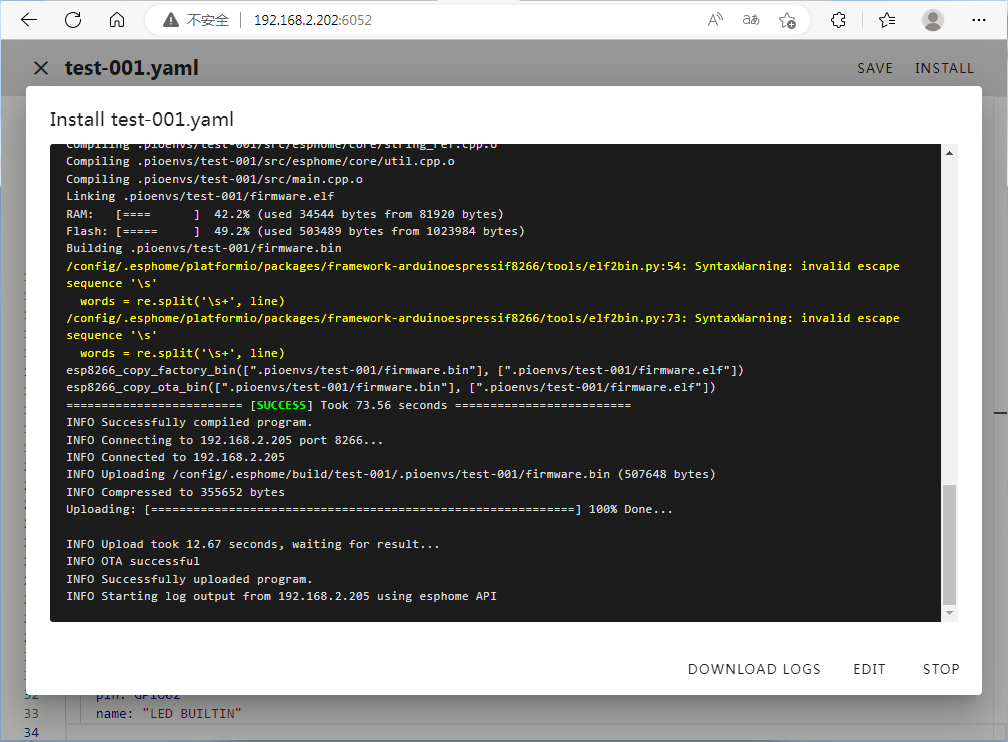Open the browser settings and more menu

[979, 20]
